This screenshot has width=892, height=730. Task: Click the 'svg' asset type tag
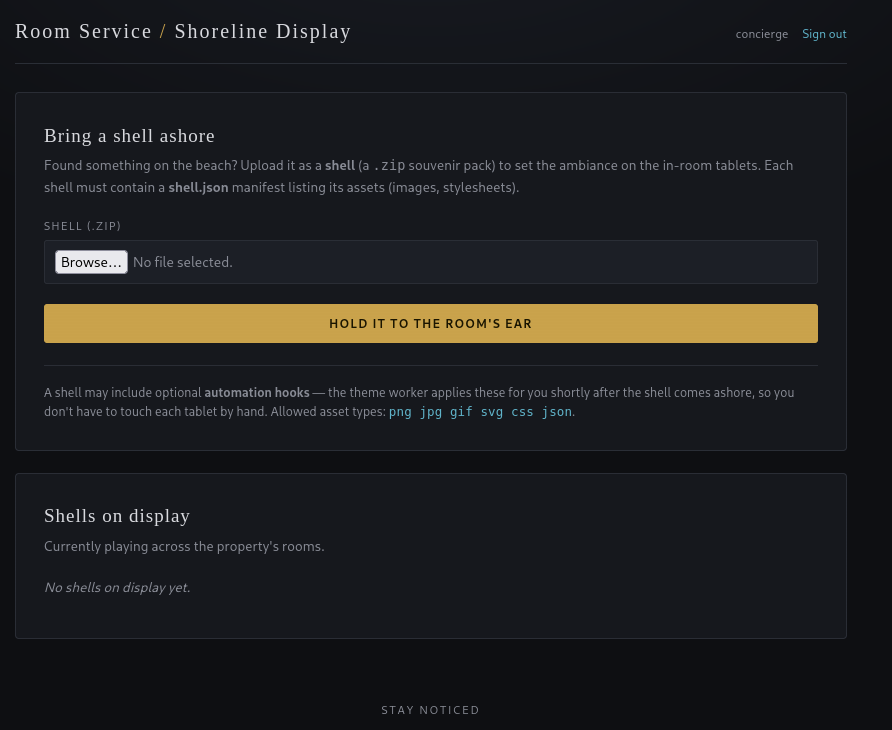coord(492,412)
